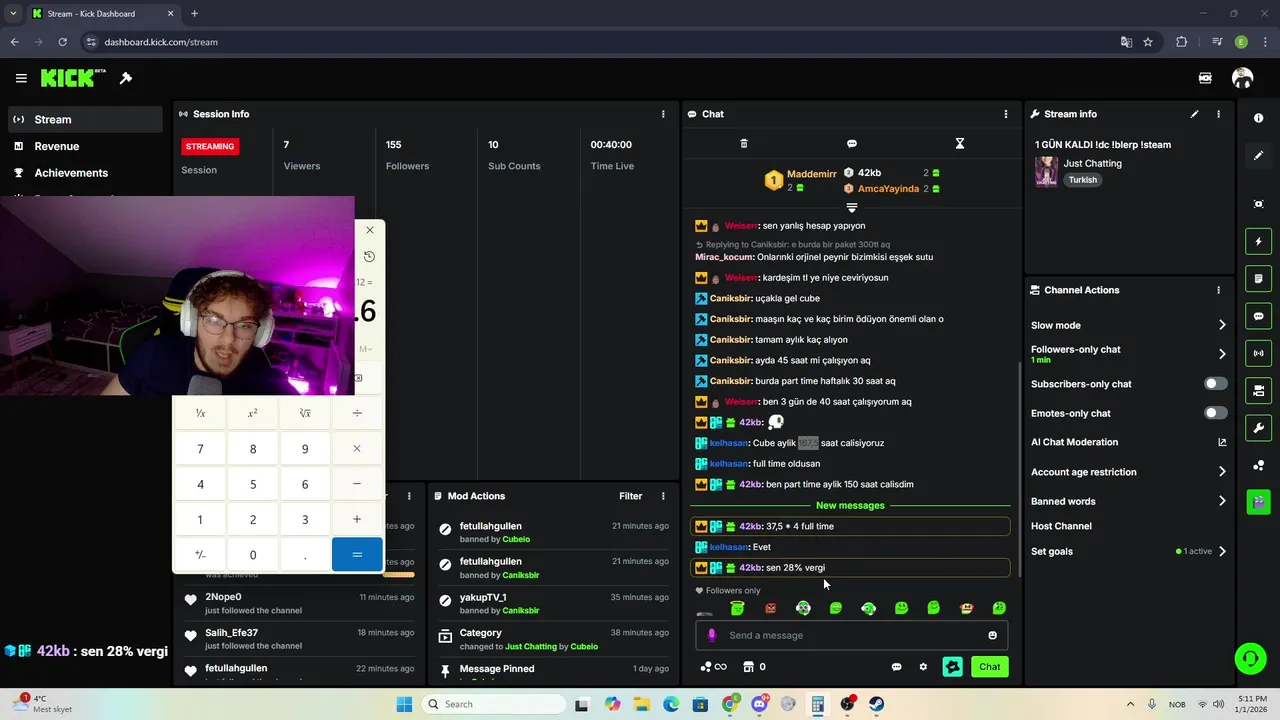Open the hamburger navigation menu
The width and height of the screenshot is (1280, 720).
pos(21,78)
